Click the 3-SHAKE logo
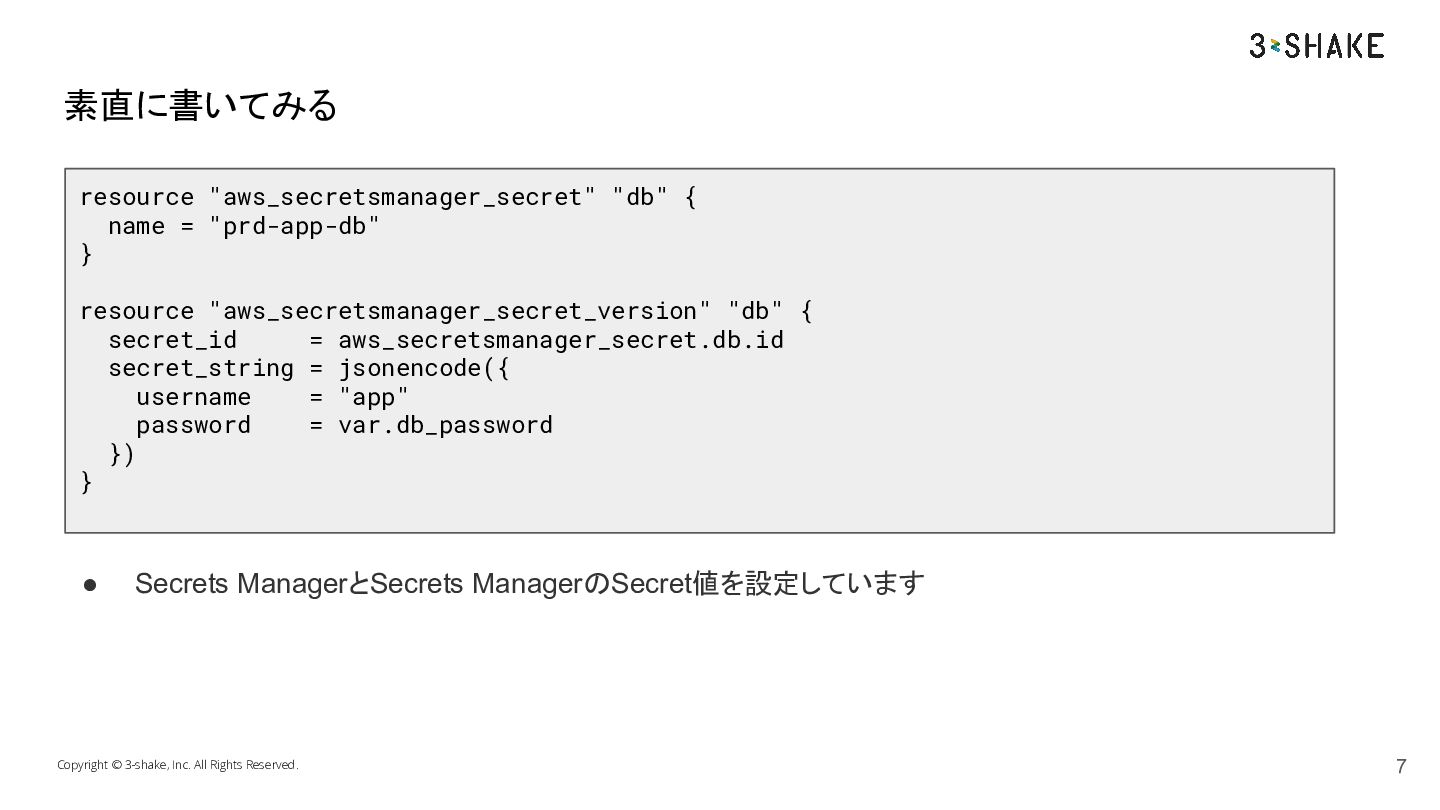Screen dimensions: 1440x810 click(1316, 46)
